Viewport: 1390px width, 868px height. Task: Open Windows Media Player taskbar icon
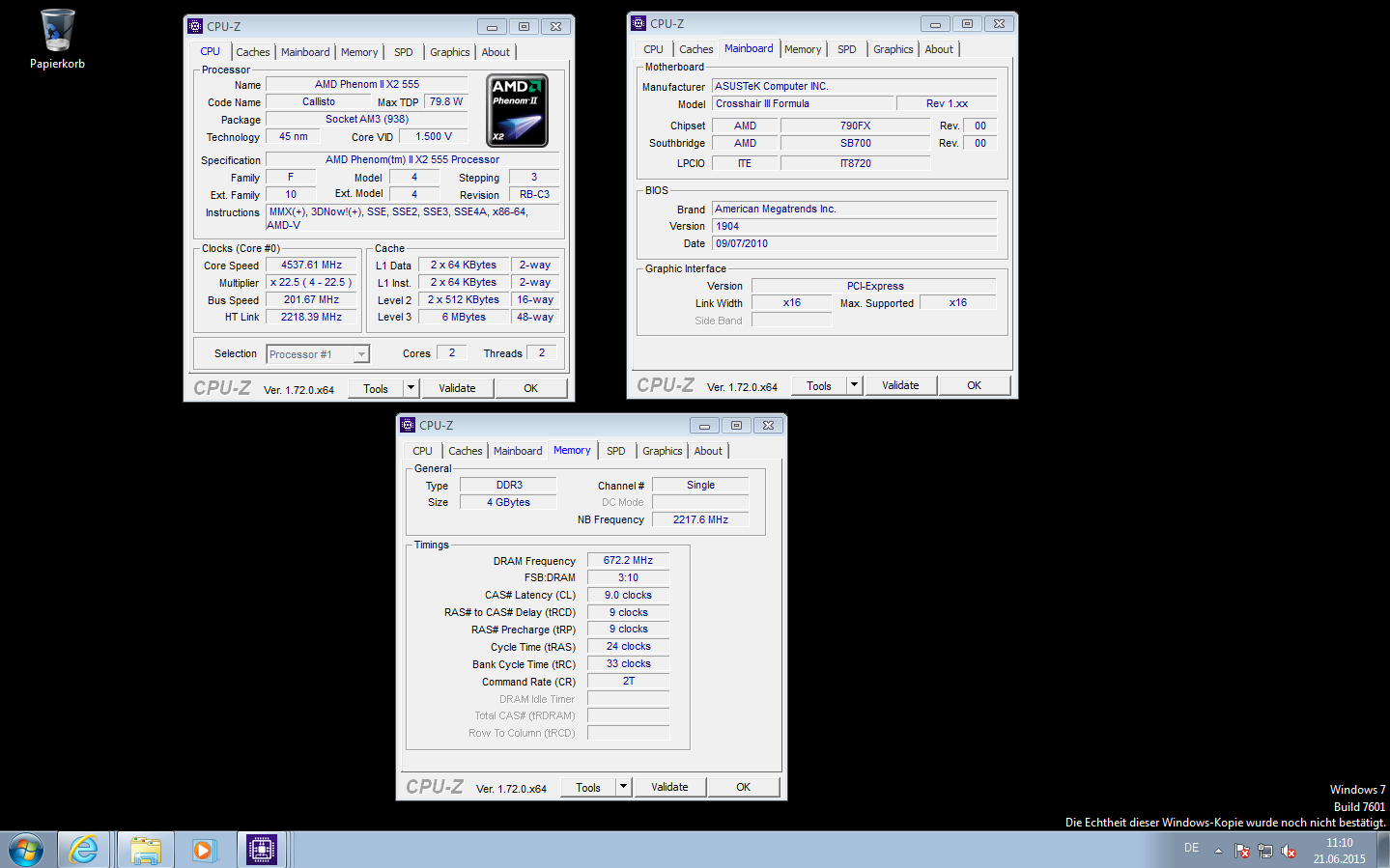pyautogui.click(x=203, y=850)
